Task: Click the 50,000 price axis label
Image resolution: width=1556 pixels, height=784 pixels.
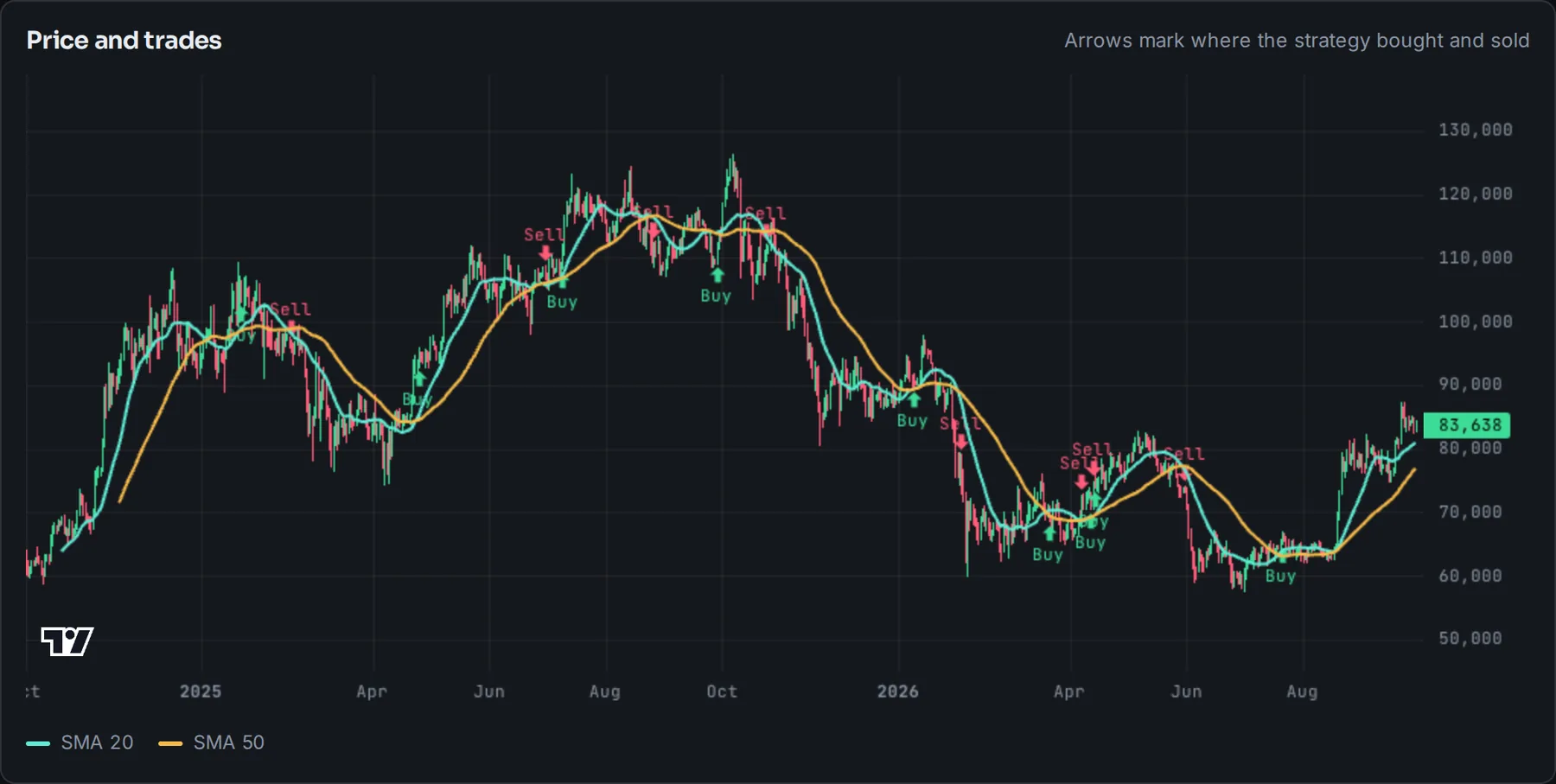Action: 1470,639
